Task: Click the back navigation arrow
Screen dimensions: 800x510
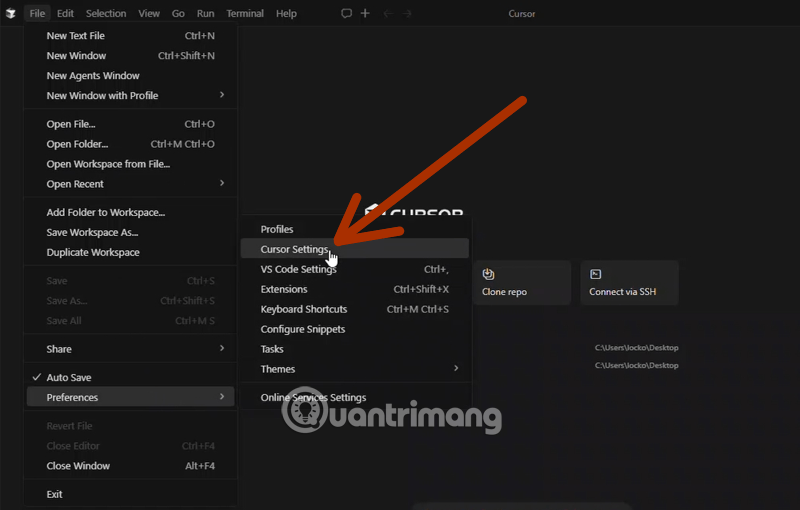Action: [387, 14]
